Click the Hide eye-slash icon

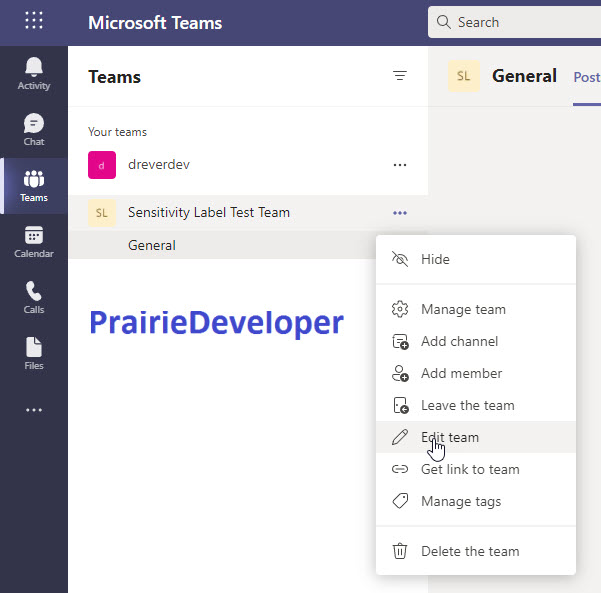point(400,259)
